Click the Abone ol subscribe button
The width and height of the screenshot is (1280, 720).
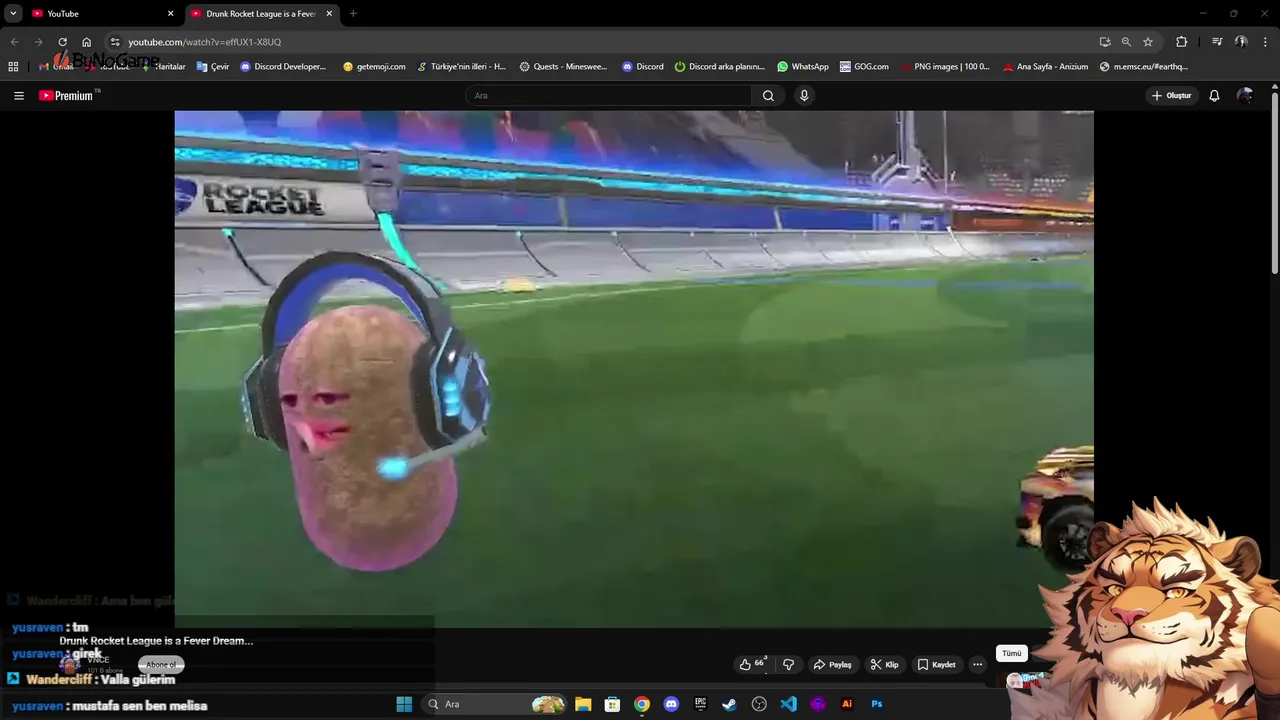[161, 664]
